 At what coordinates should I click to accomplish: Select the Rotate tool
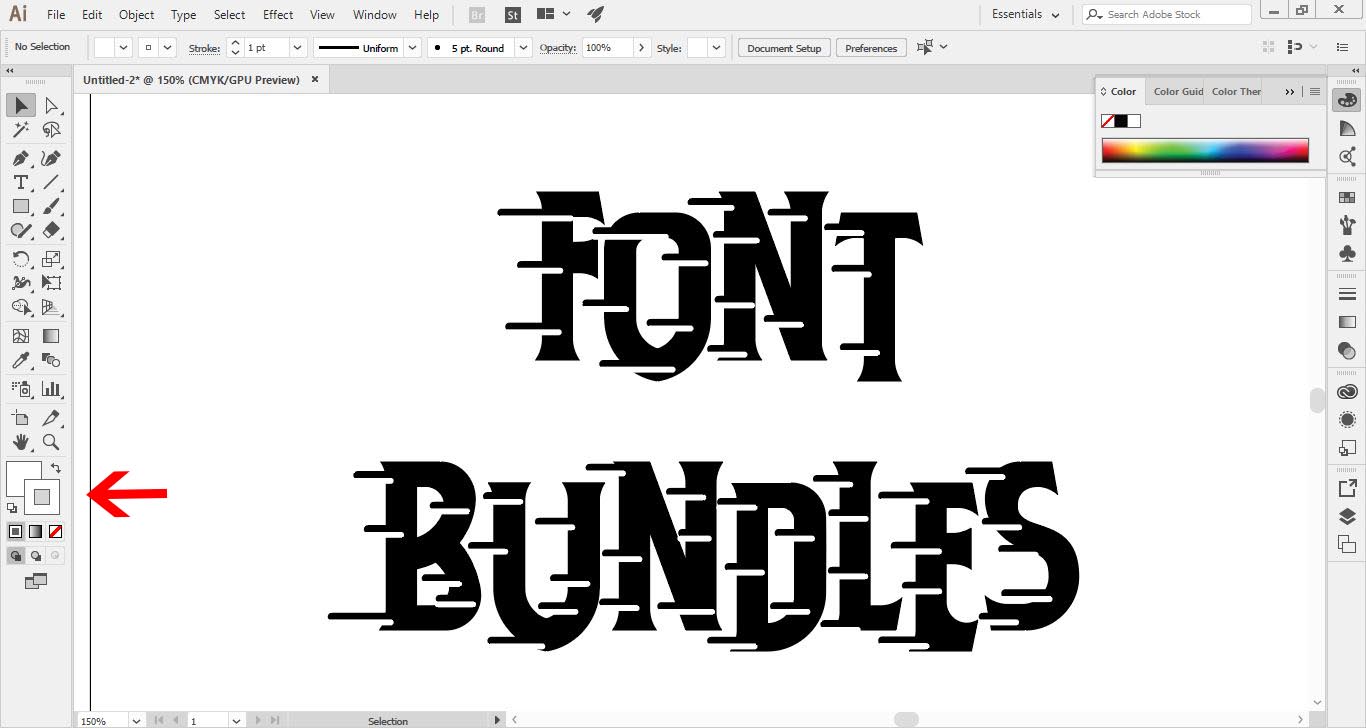21,259
